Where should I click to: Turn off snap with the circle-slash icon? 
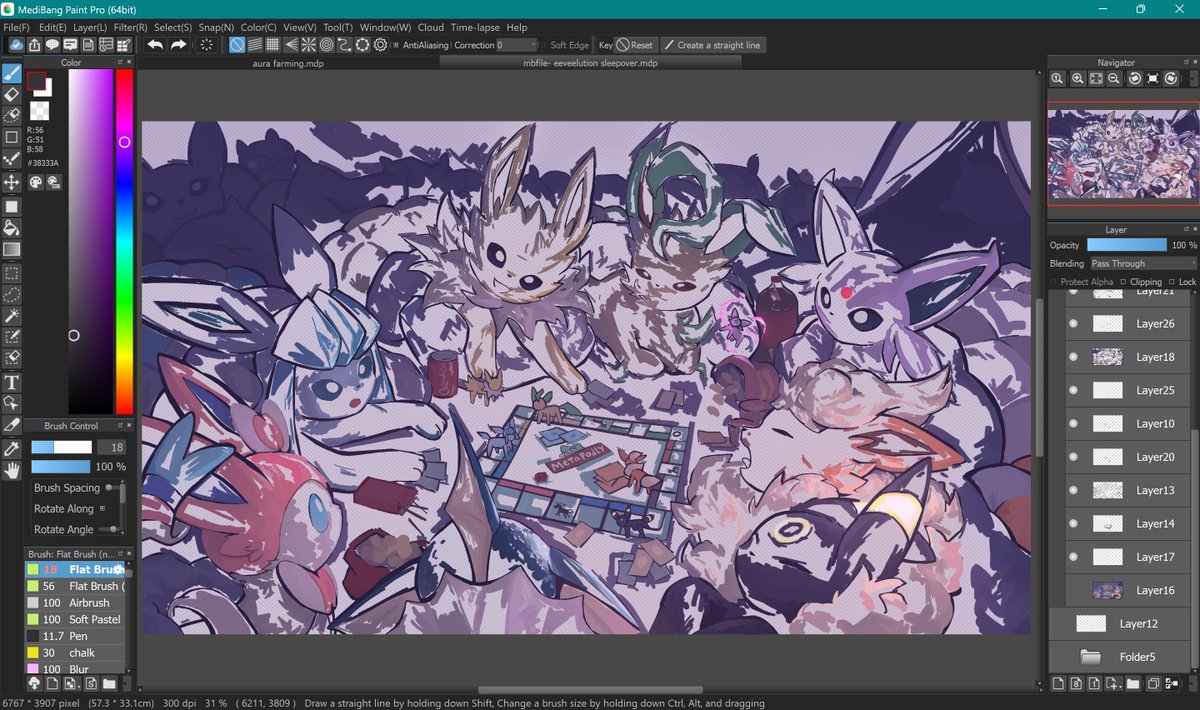(237, 45)
